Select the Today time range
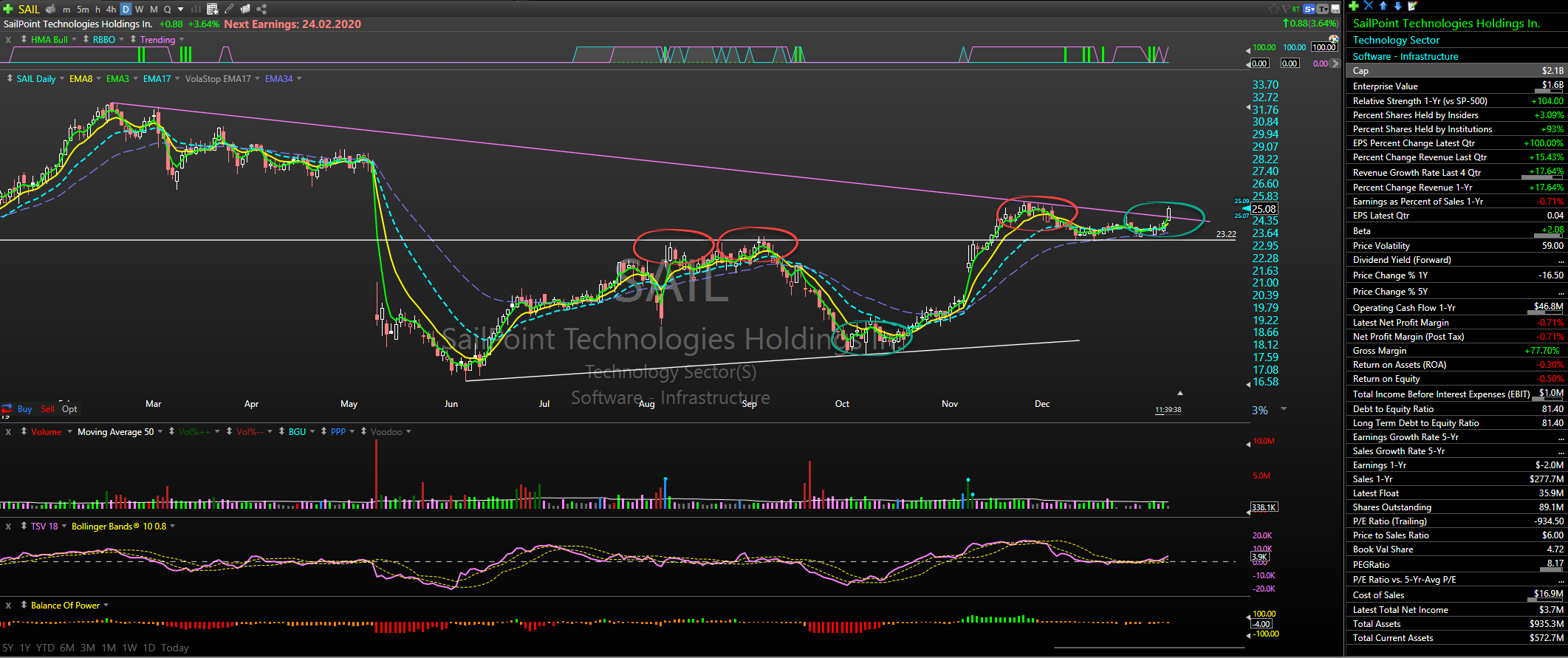 point(175,648)
